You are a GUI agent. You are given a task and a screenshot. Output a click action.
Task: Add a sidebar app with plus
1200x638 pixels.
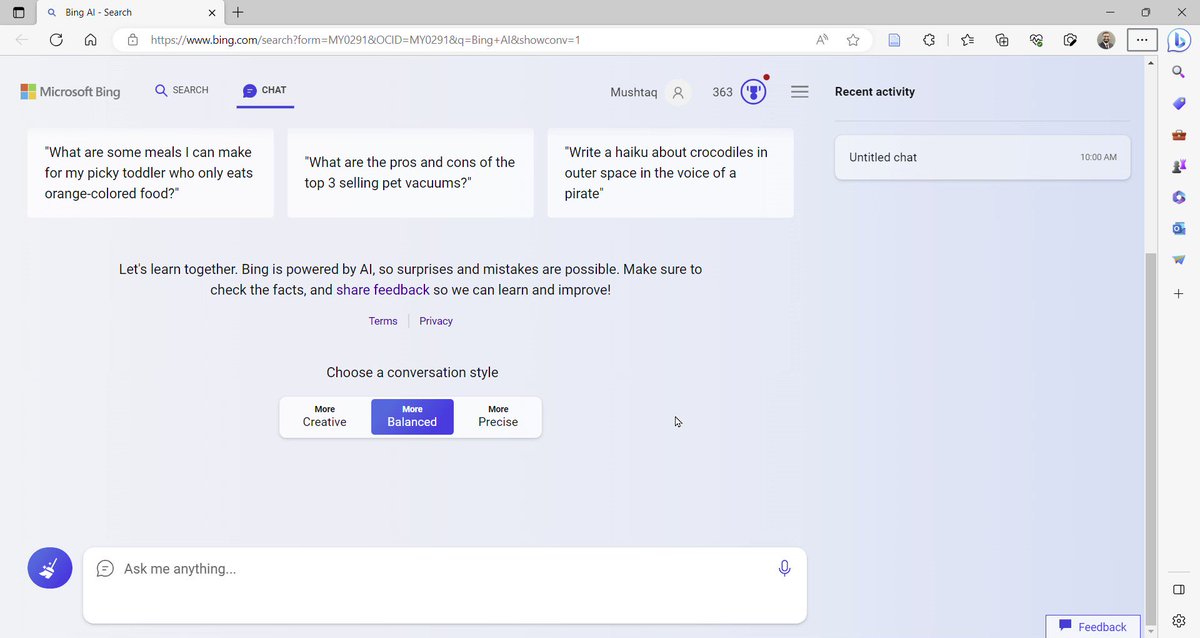click(x=1178, y=294)
